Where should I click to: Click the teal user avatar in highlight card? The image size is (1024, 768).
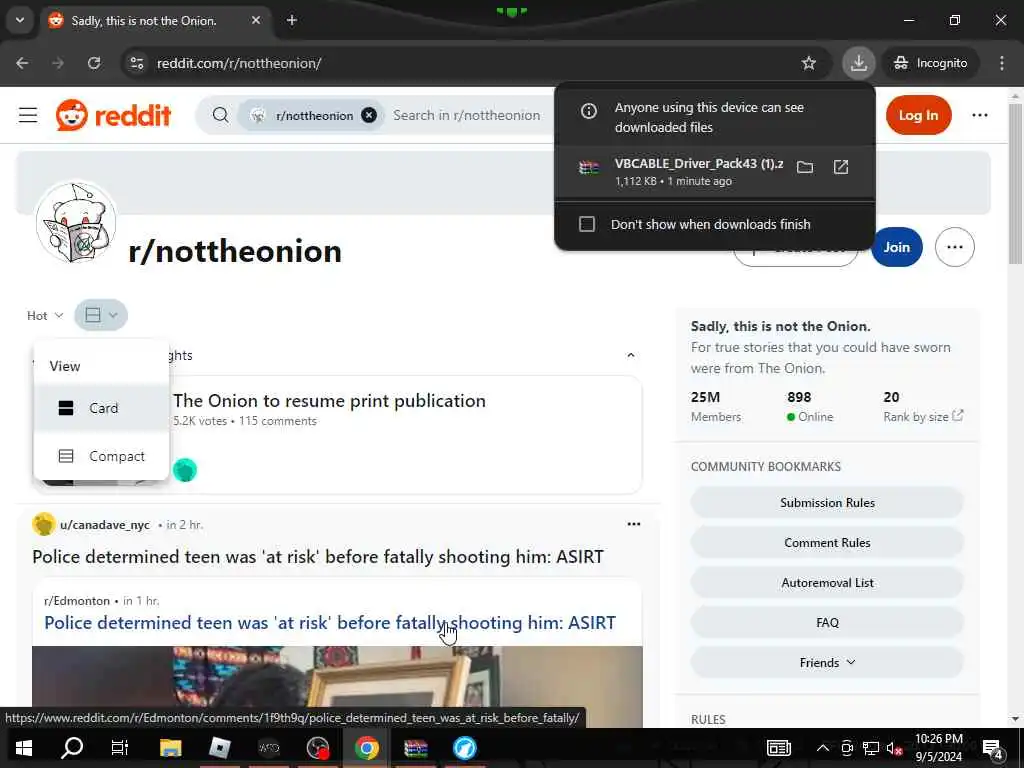(x=185, y=470)
